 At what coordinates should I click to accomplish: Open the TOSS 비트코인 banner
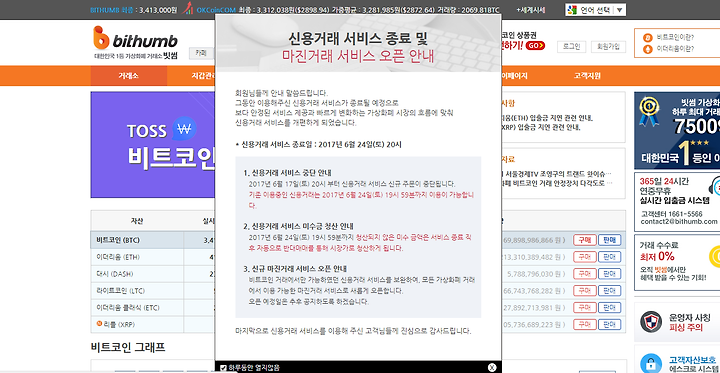153,145
